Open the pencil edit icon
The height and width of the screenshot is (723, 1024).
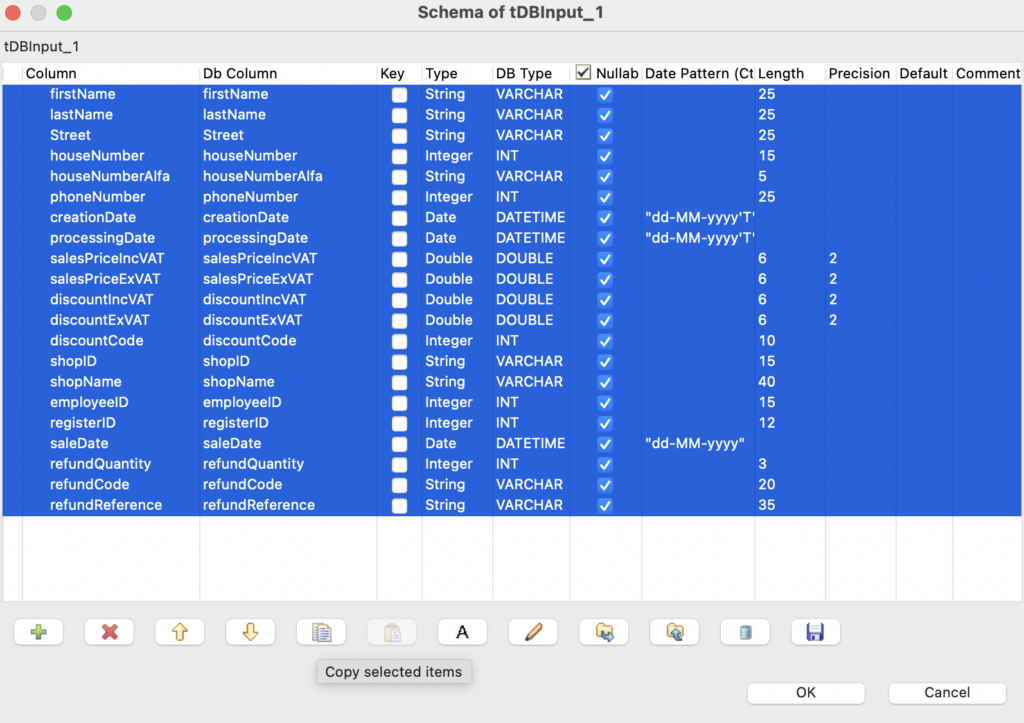click(x=533, y=631)
